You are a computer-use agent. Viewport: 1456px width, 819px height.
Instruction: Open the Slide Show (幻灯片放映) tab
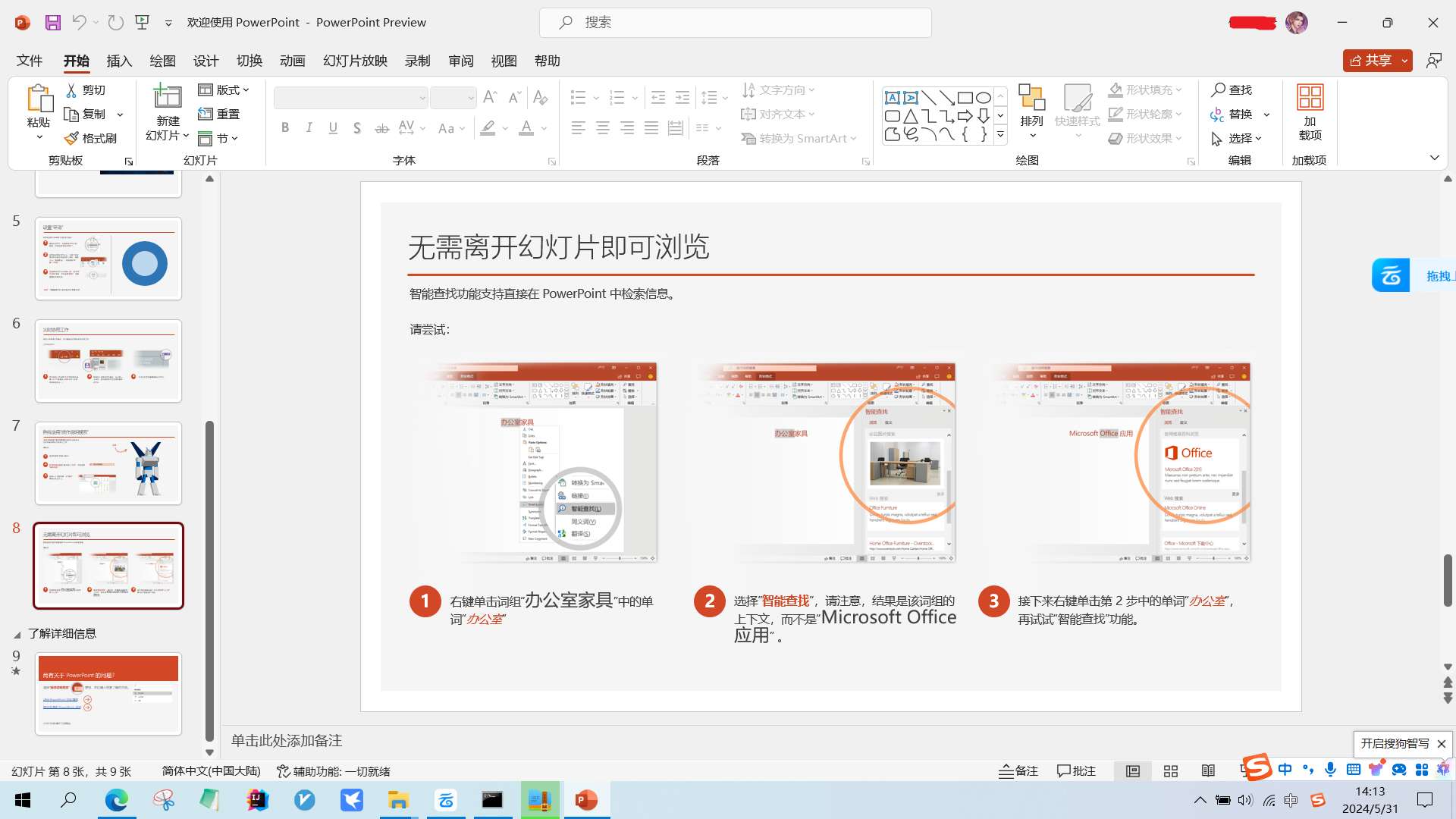pos(355,61)
